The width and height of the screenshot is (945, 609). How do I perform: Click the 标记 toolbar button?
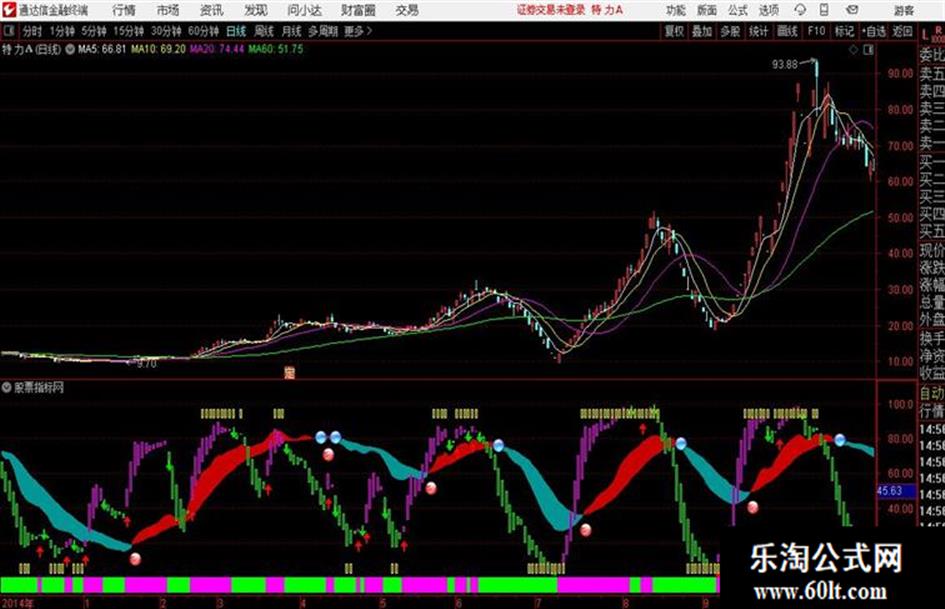844,31
